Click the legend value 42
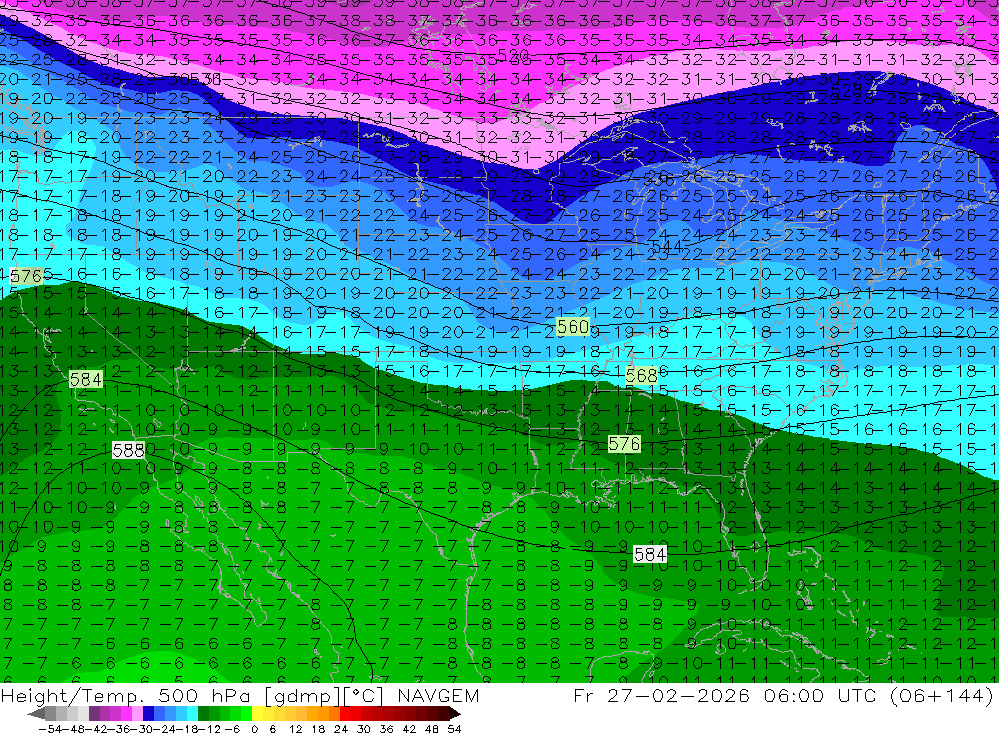 (x=409, y=729)
